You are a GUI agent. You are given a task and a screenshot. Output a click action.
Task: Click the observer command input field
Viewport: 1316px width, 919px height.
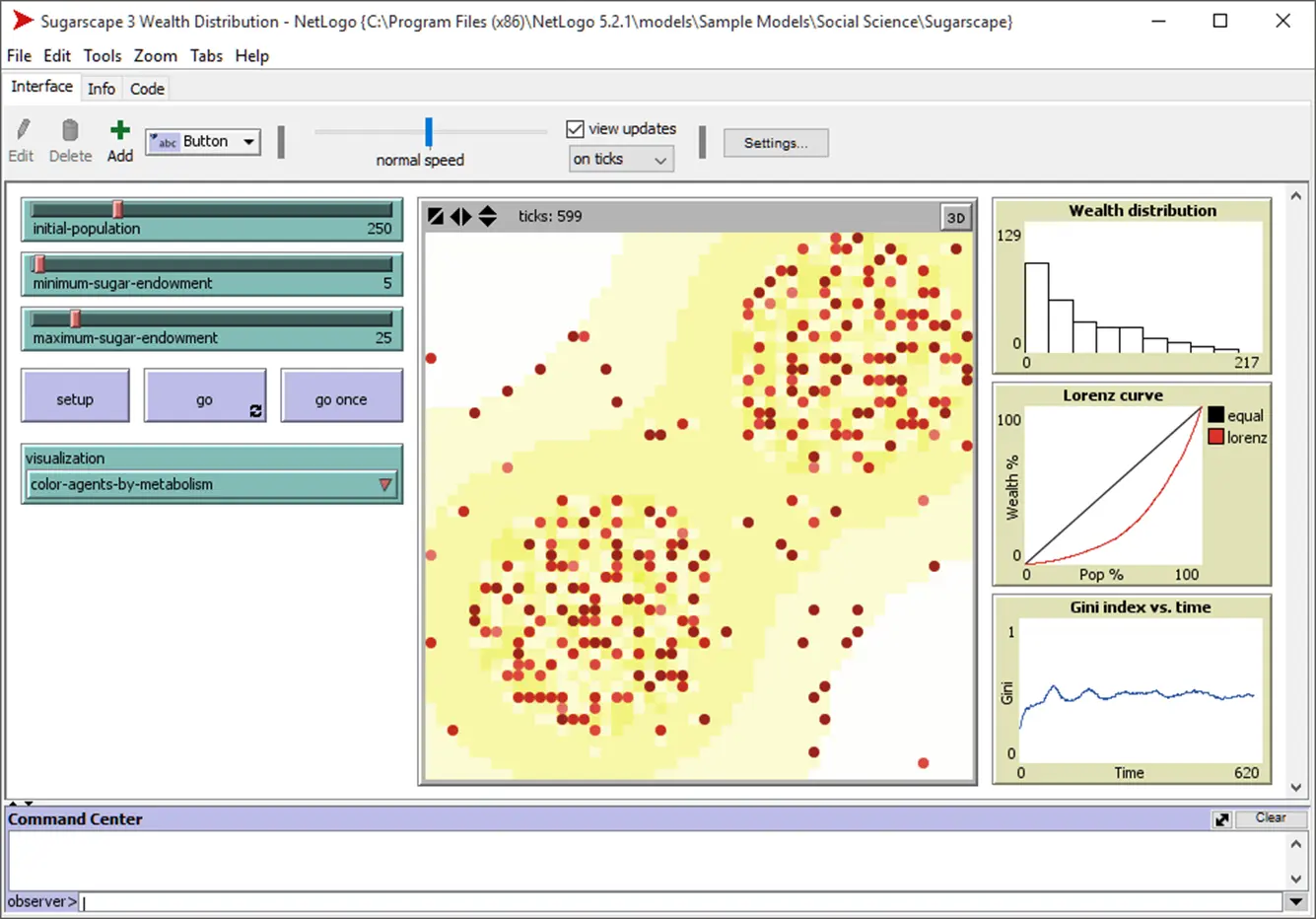(x=680, y=901)
